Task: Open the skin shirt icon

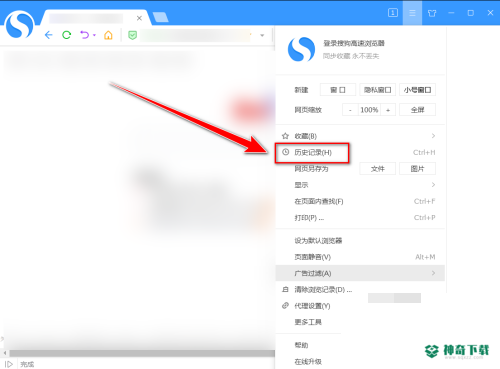Action: tap(432, 13)
